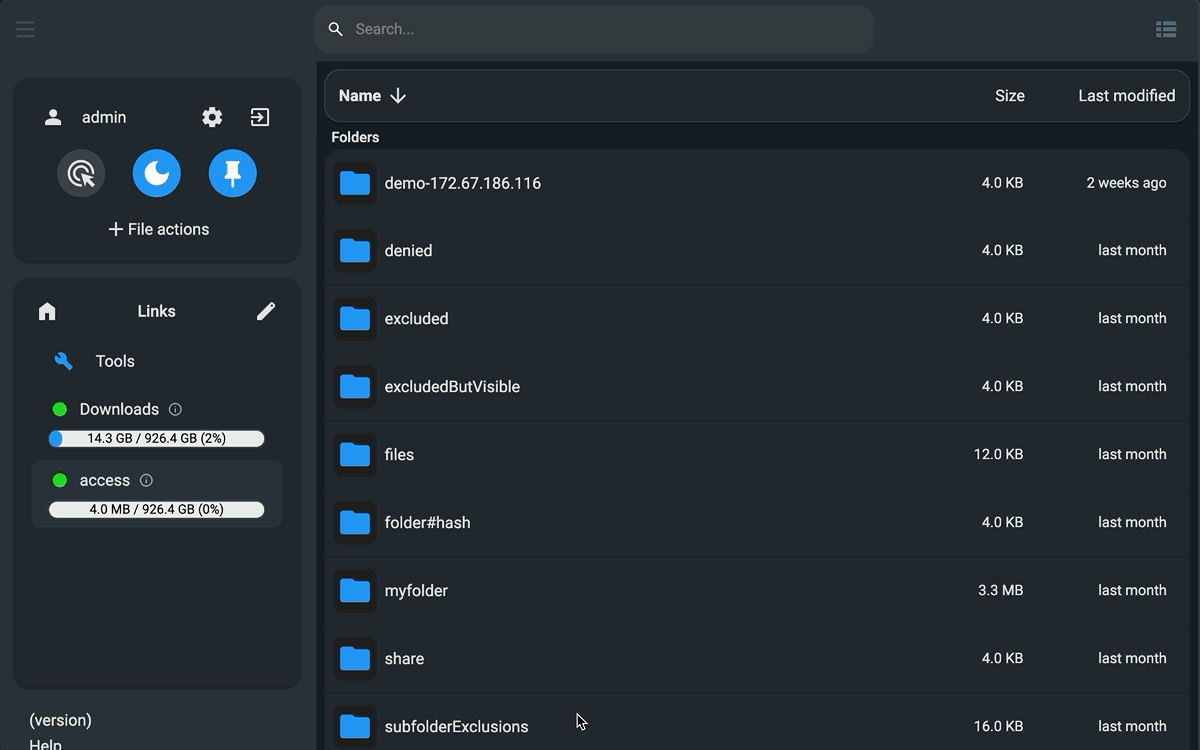Image resolution: width=1200 pixels, height=750 pixels.
Task: Select the excluded folder
Action: 757,319
